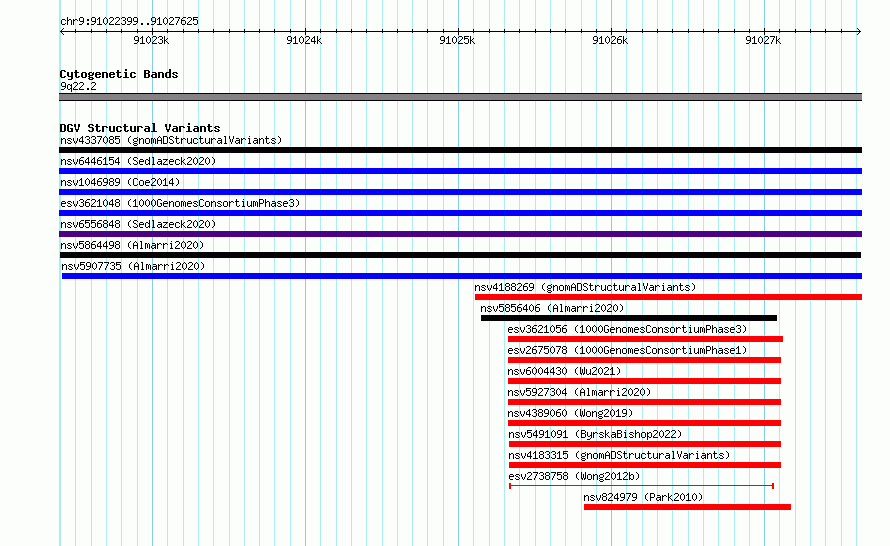The image size is (890, 546).
Task: Click the red nsv4389060 Wong2019 bar
Action: tap(644, 423)
